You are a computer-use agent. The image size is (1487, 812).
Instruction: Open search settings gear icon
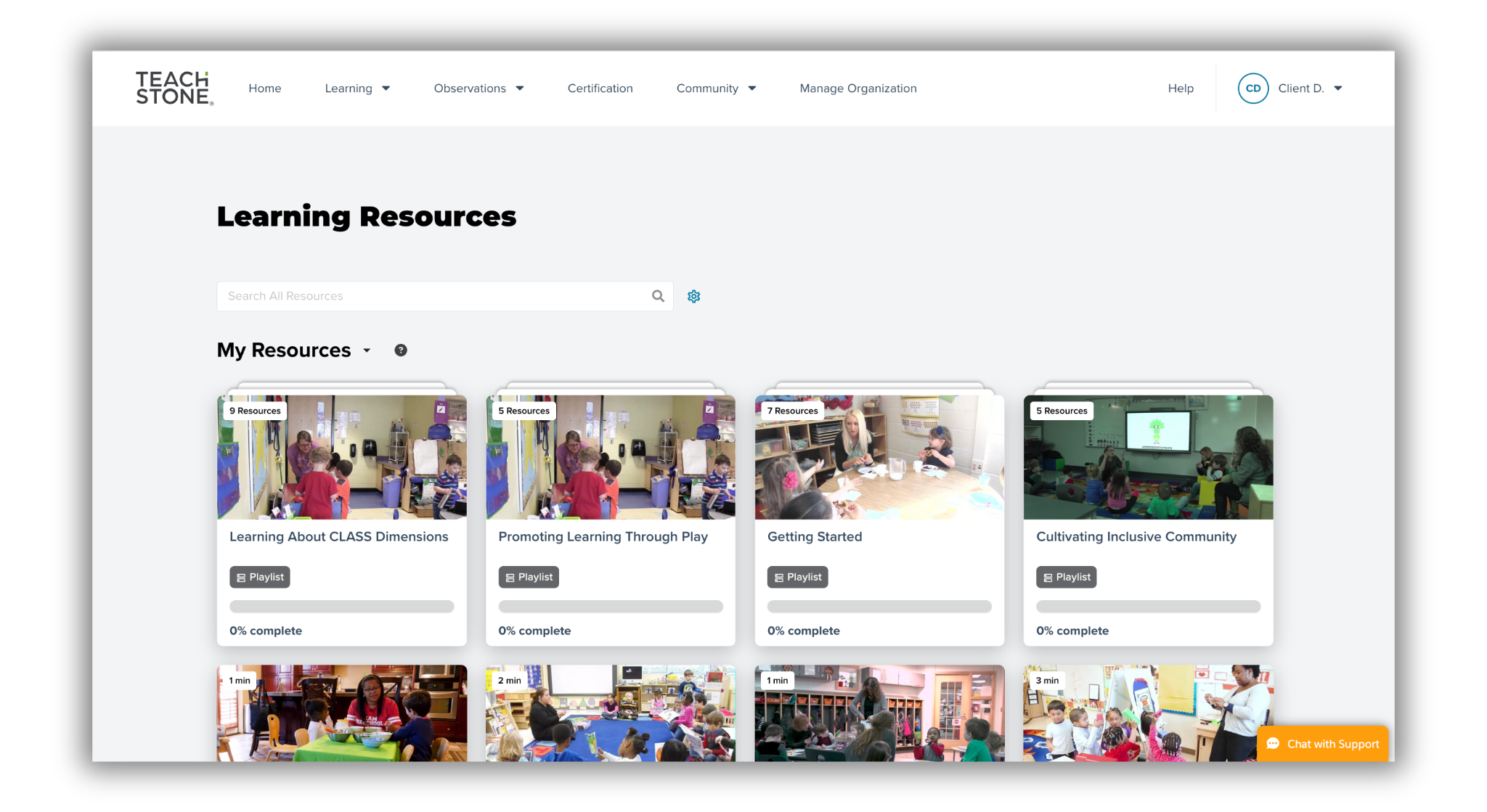(x=693, y=296)
